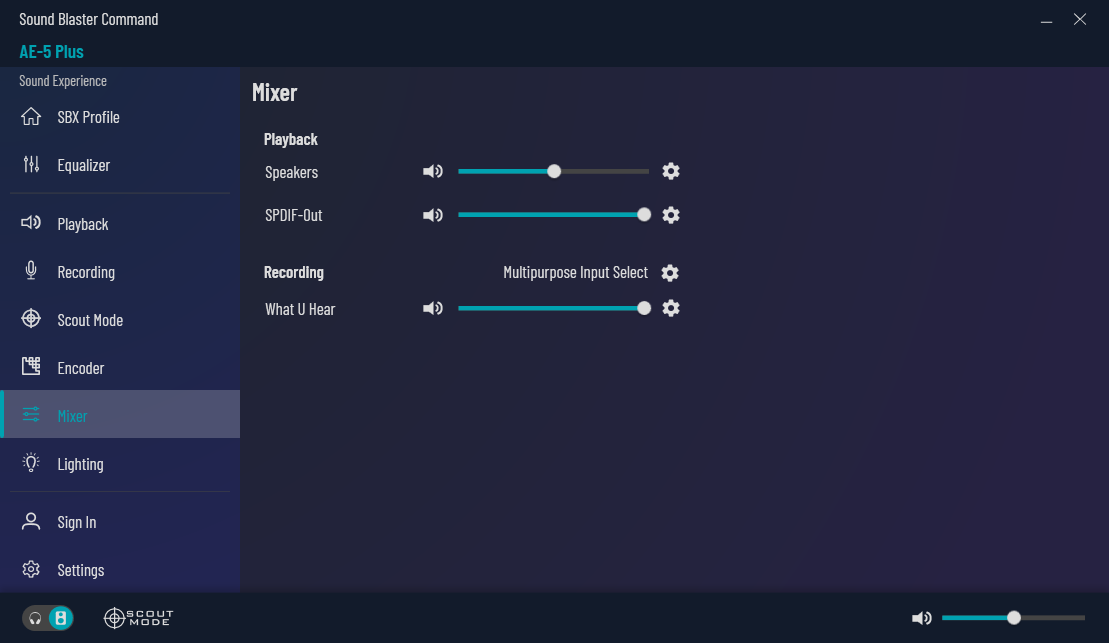Mute the Speakers playback channel

pos(433,172)
